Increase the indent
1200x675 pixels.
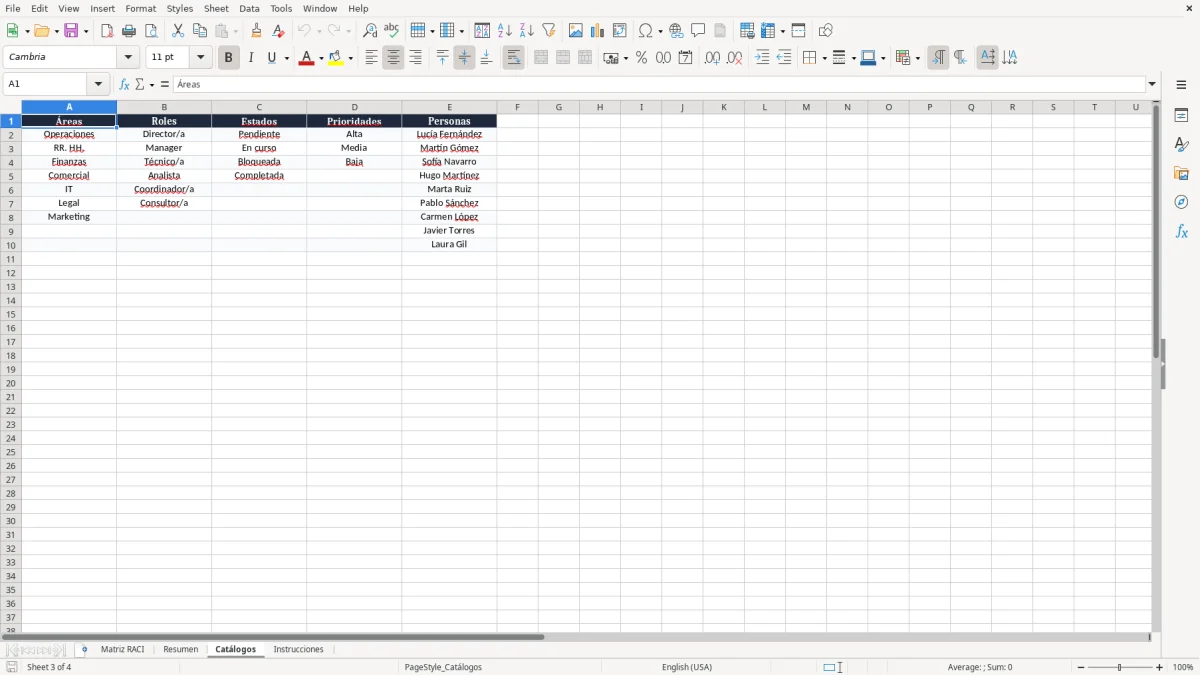click(762, 58)
